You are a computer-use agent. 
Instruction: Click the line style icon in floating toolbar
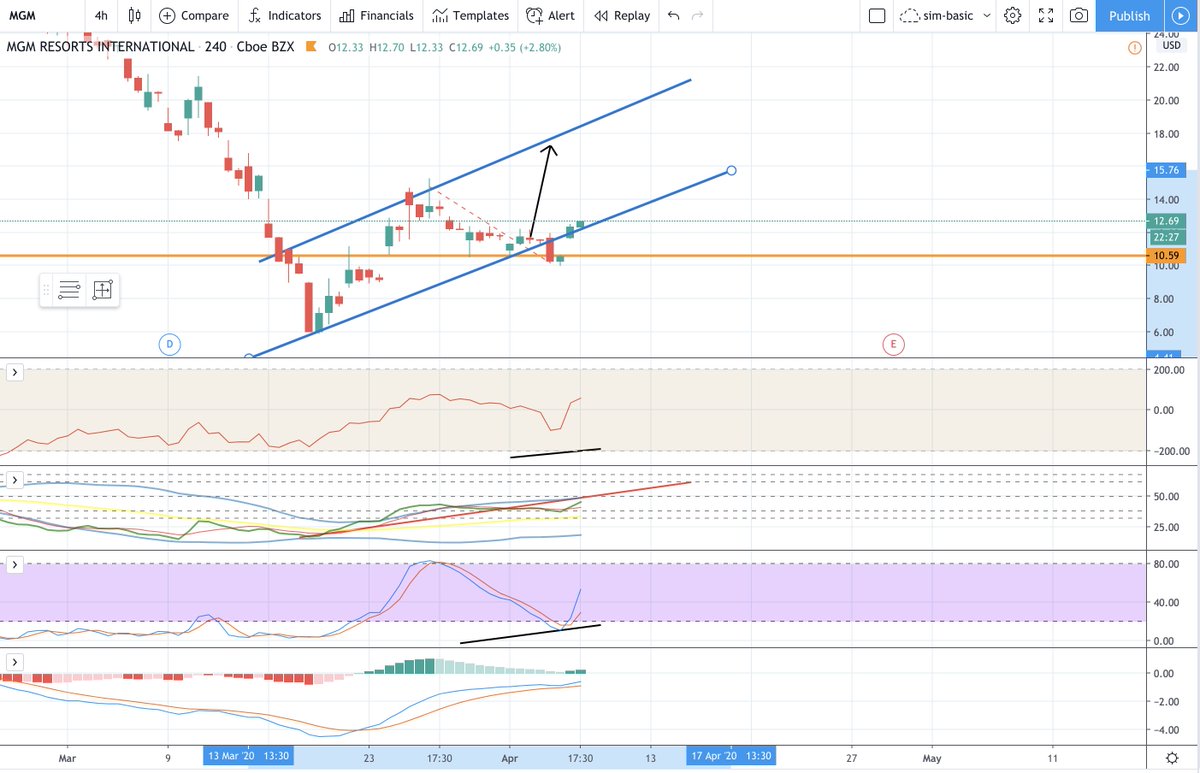click(69, 291)
